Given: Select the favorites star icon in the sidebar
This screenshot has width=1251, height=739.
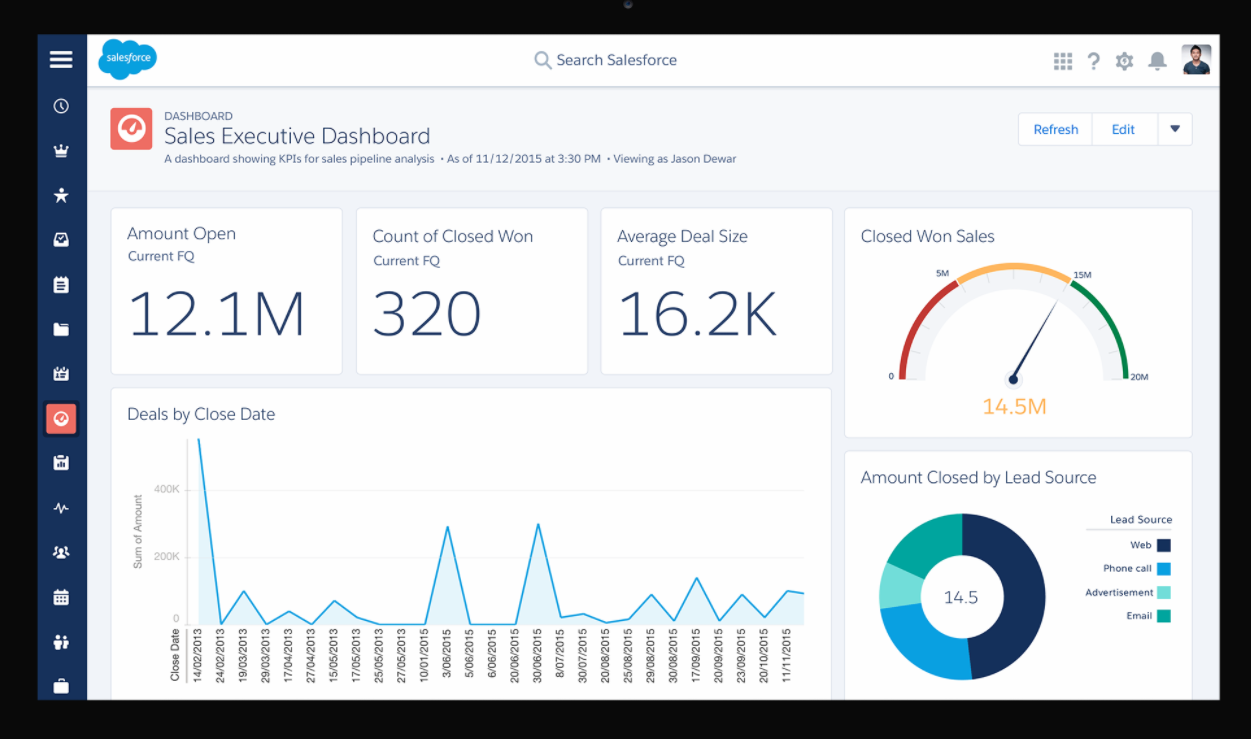Looking at the screenshot, I should point(61,195).
